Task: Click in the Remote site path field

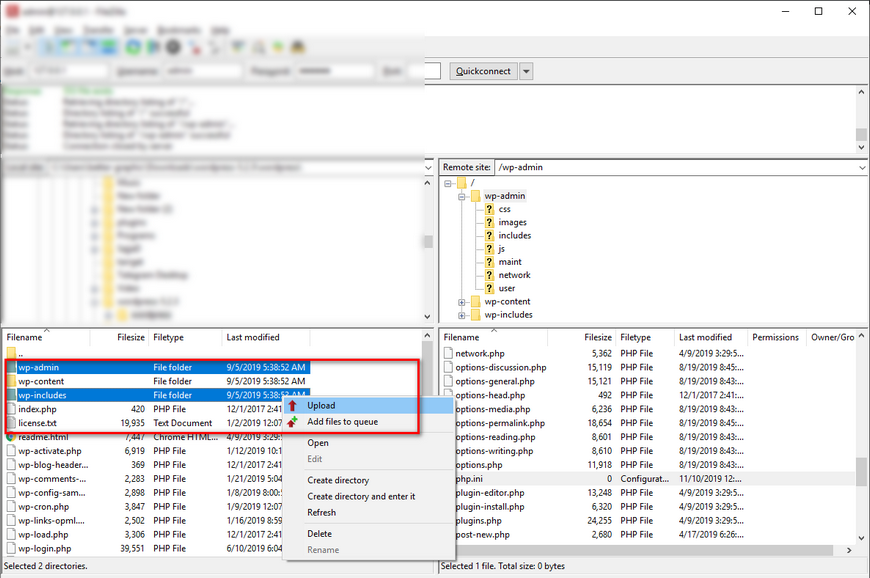Action: [x=676, y=168]
